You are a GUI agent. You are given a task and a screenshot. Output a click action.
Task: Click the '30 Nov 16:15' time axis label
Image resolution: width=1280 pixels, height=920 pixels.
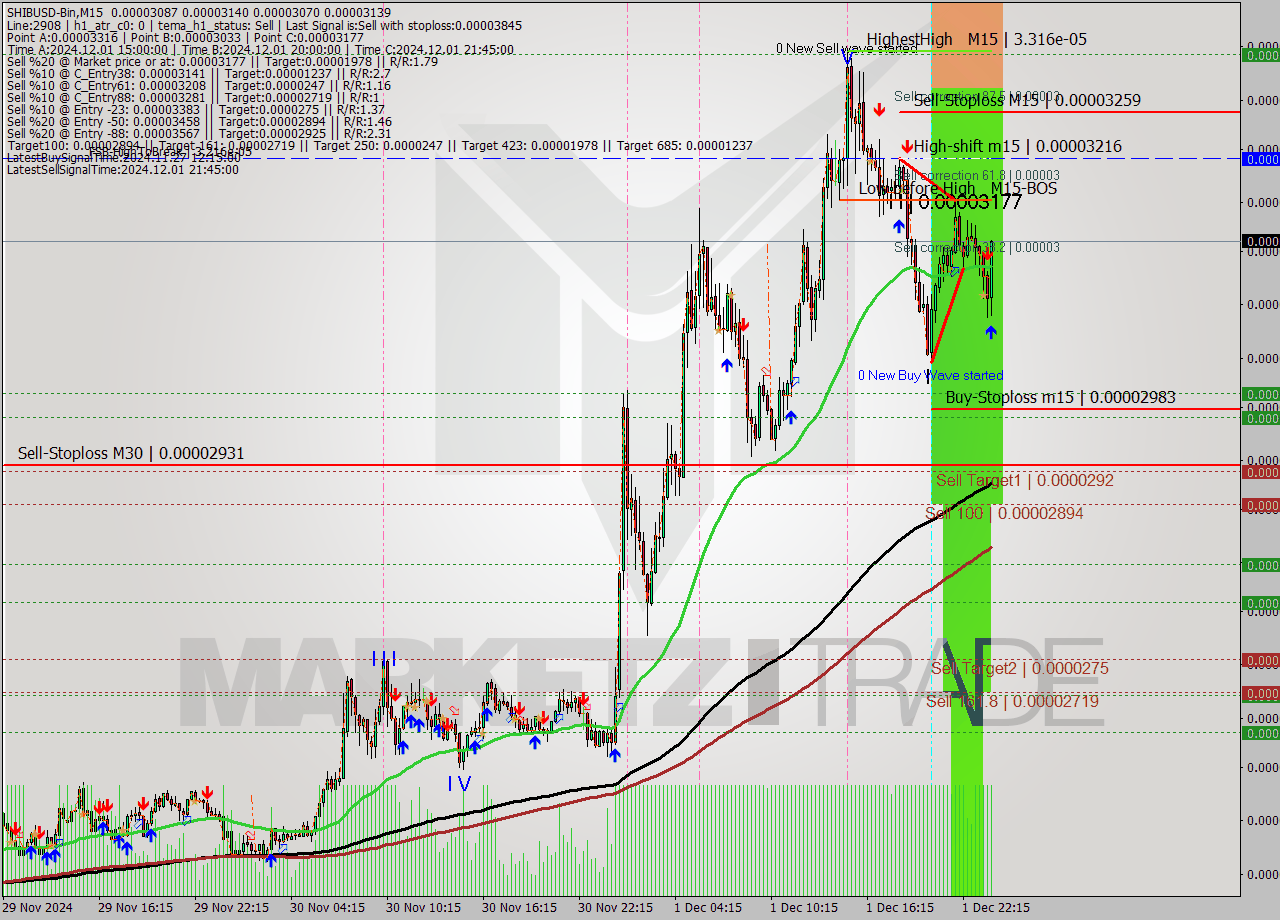[x=520, y=908]
